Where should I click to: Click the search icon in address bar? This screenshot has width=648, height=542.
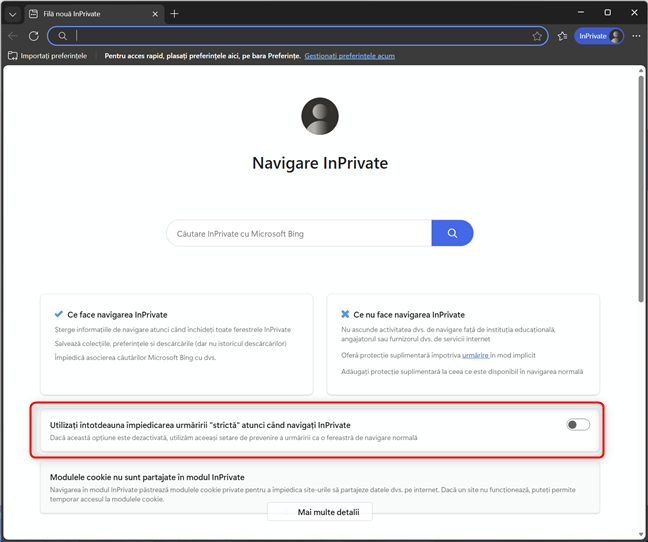coord(62,36)
